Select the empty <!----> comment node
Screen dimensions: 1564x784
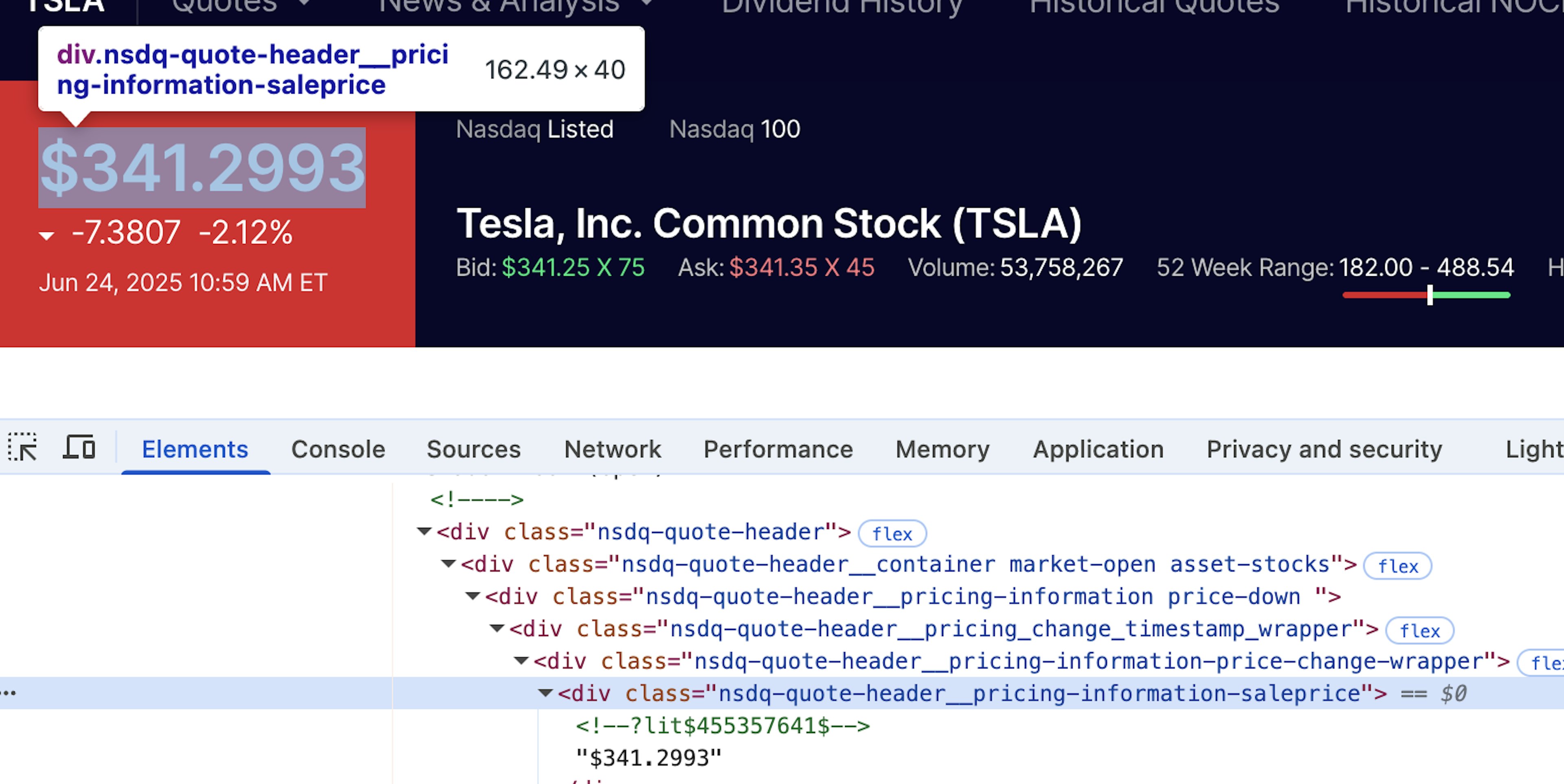[x=477, y=500]
